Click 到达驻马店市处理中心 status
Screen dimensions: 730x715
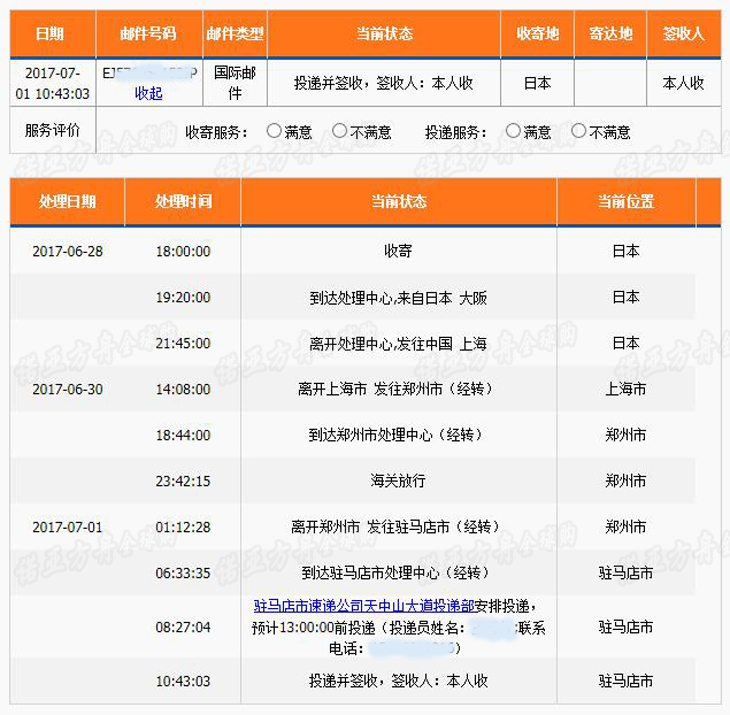[x=395, y=573]
